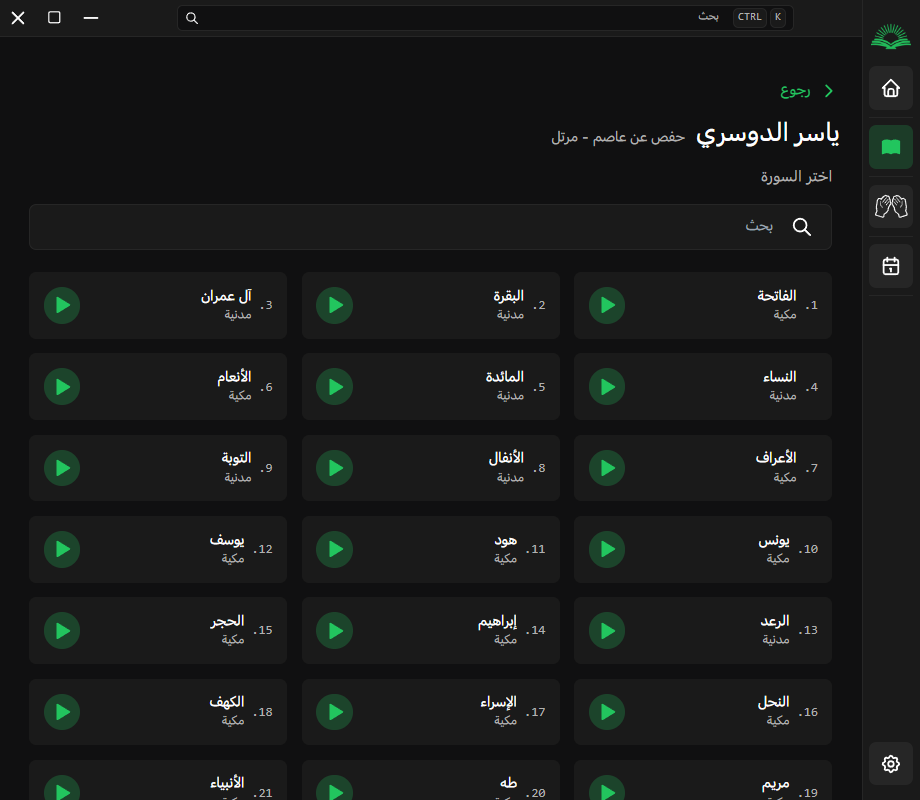
Task: Click the magnifier icon in surah search
Action: point(801,227)
